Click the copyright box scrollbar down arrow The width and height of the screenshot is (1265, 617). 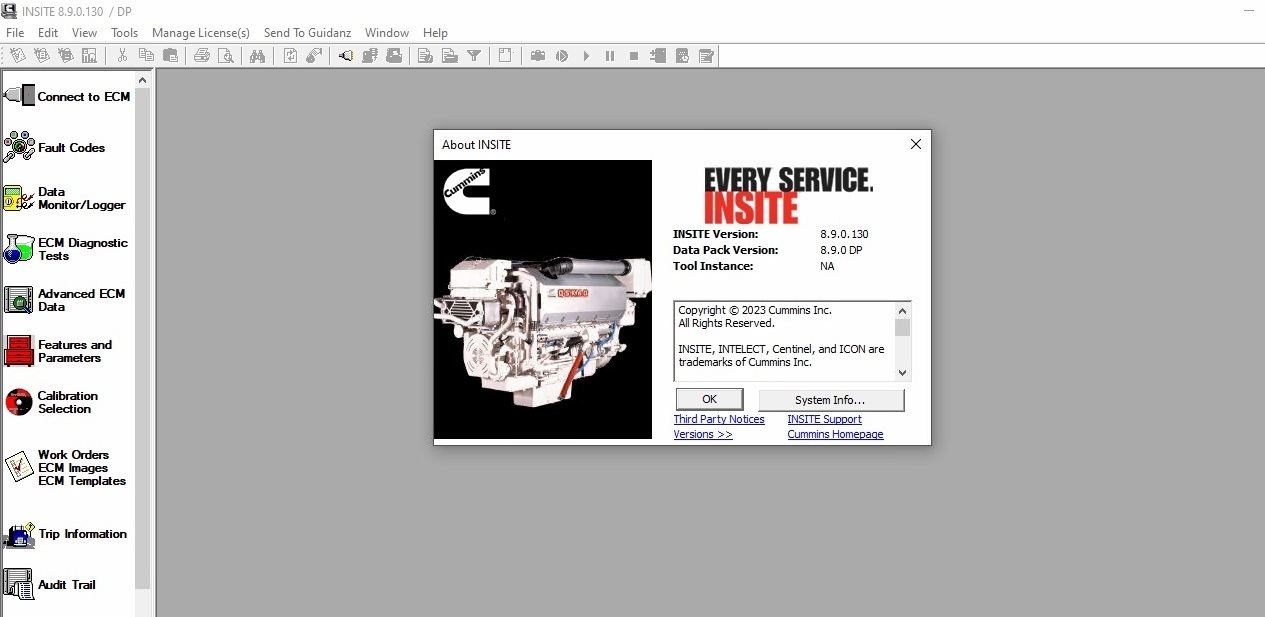tap(902, 370)
